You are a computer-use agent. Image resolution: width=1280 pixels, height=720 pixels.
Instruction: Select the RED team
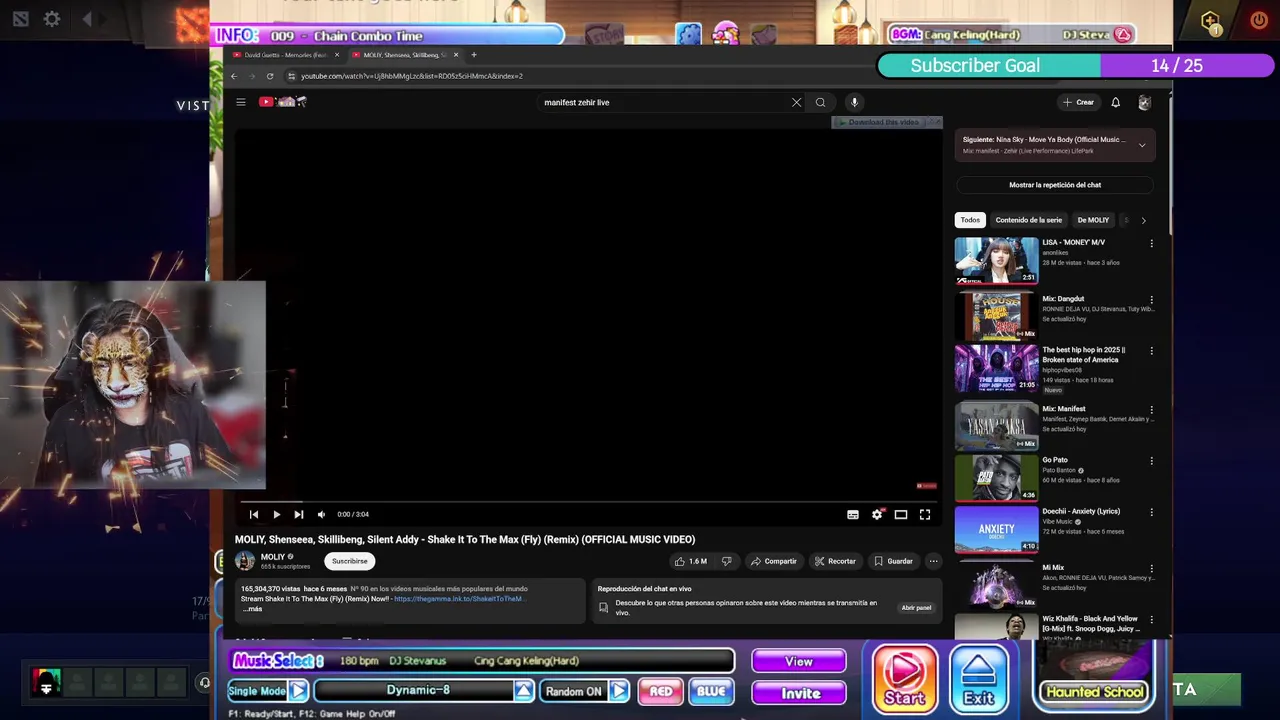coord(661,691)
